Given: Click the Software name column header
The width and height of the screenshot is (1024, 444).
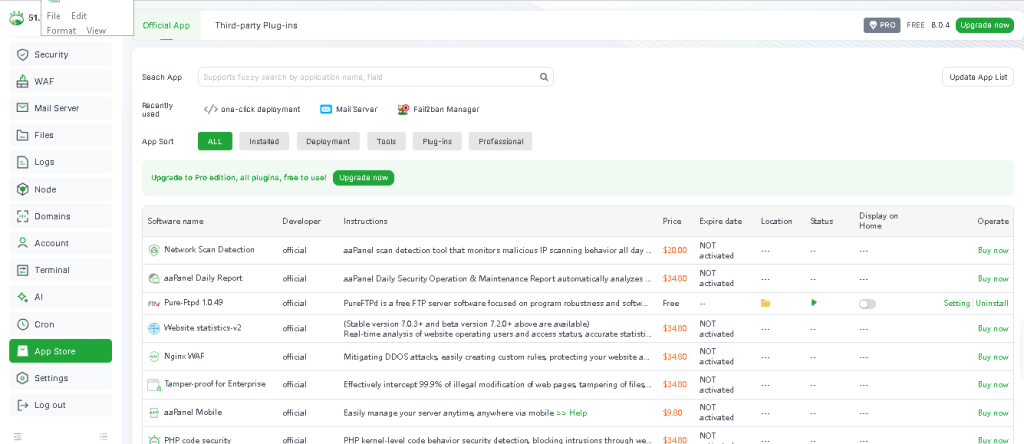Looking at the screenshot, I should (175, 221).
